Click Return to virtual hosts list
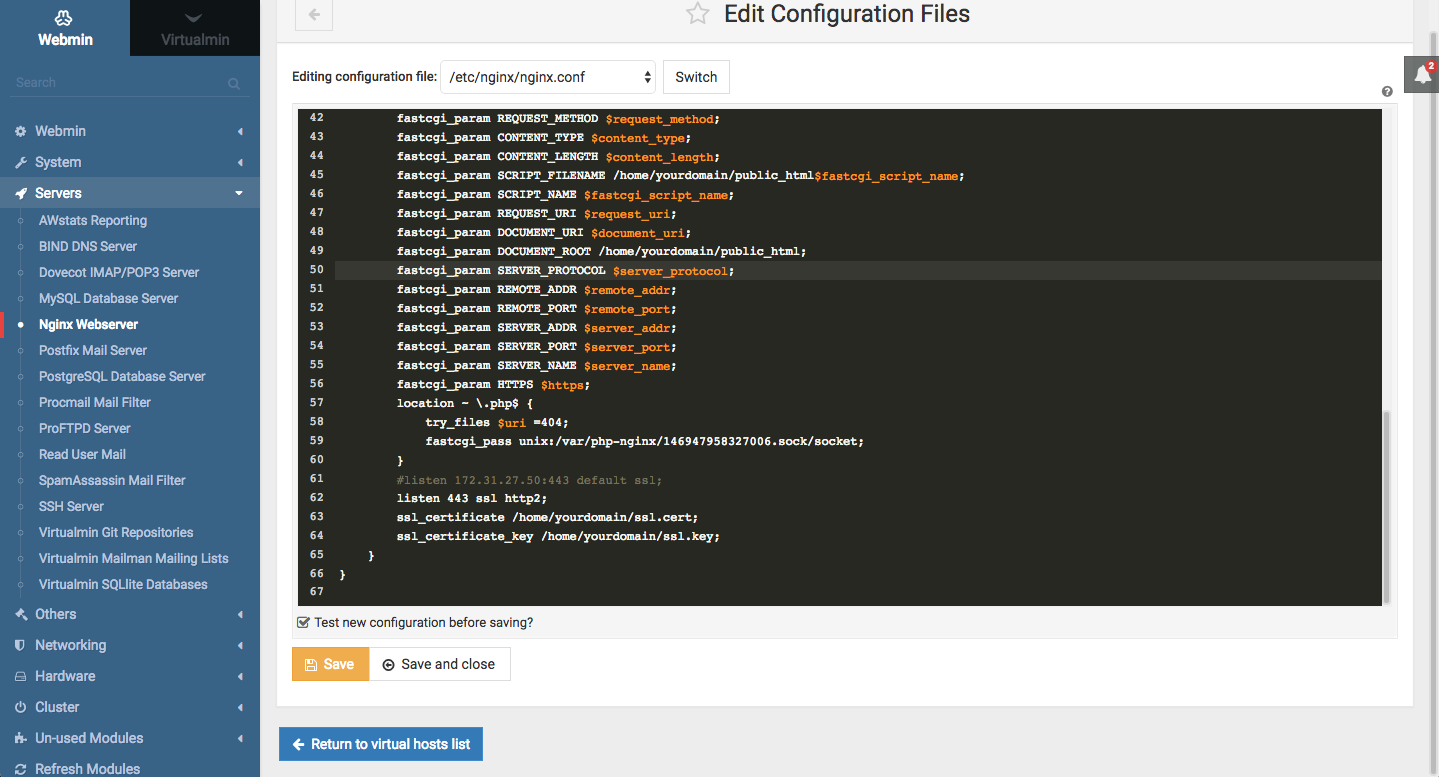This screenshot has width=1439, height=777. [380, 744]
